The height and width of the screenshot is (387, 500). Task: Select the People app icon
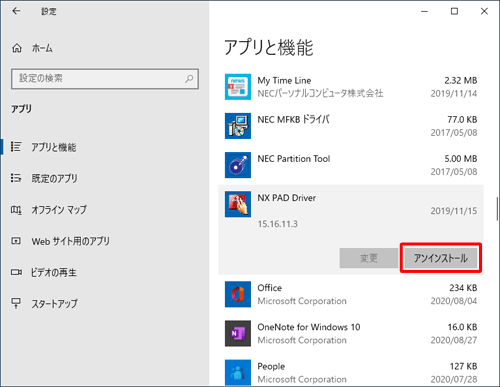238,372
